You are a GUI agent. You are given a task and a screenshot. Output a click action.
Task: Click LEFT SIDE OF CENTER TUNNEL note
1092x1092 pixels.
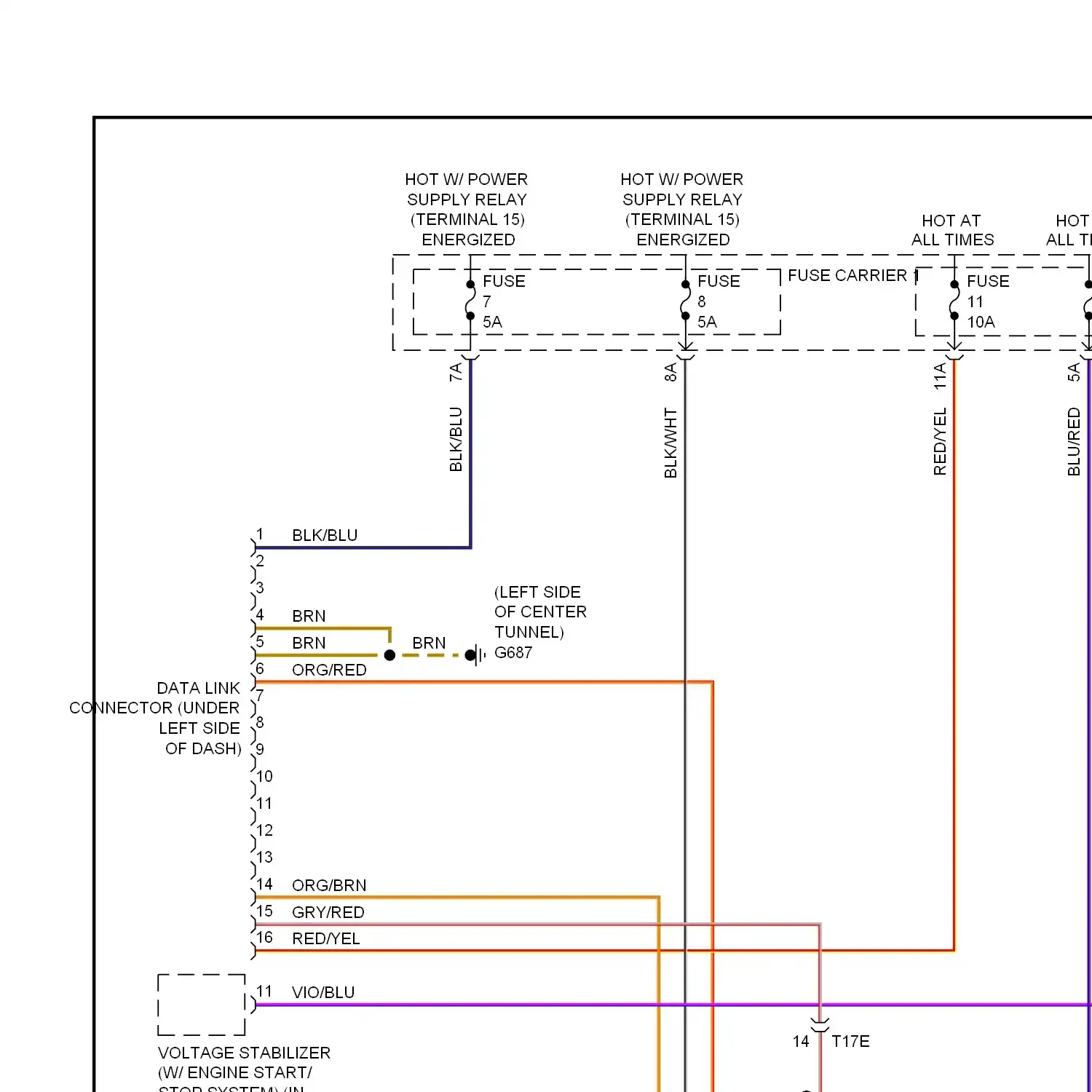tap(540, 612)
